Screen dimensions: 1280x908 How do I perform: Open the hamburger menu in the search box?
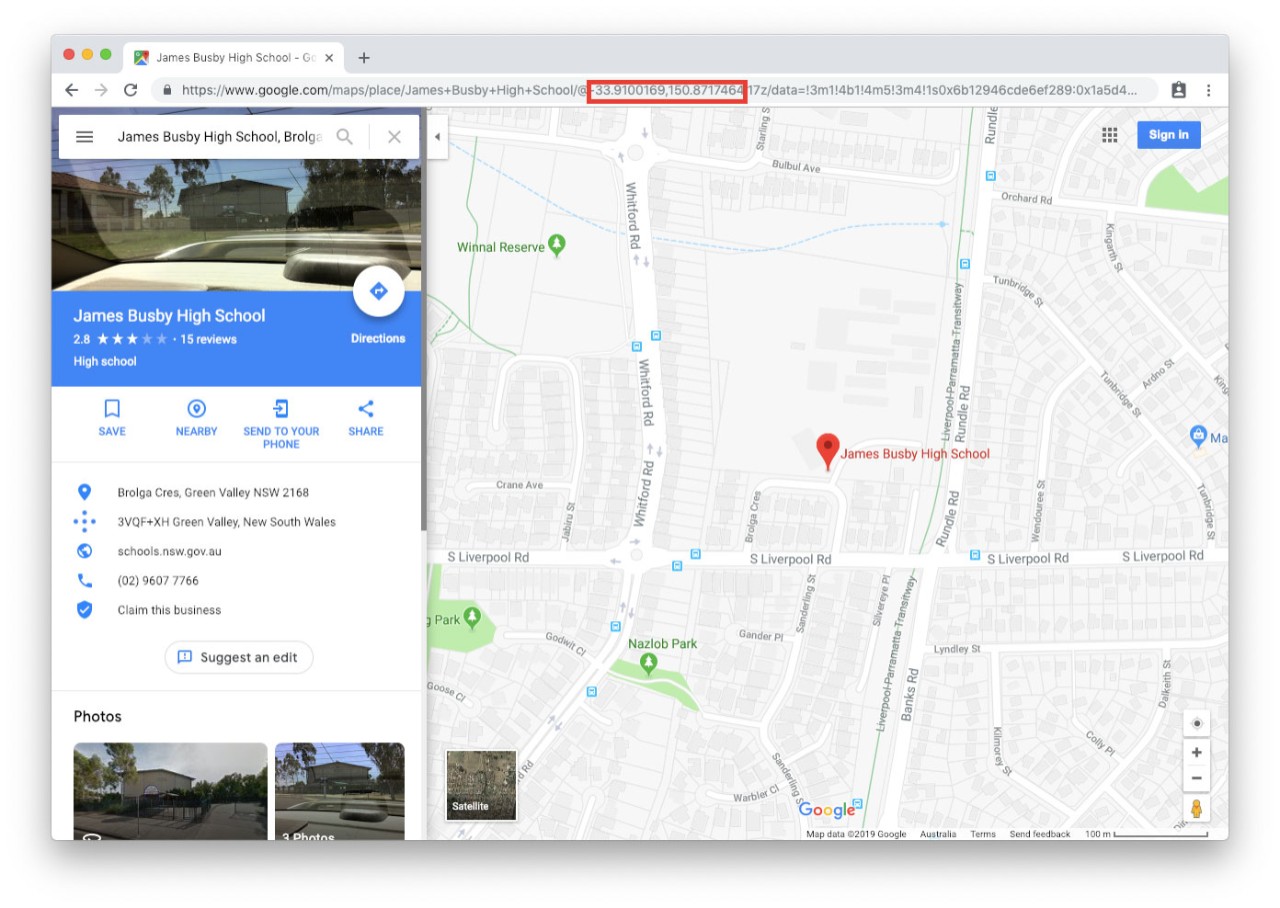[85, 137]
